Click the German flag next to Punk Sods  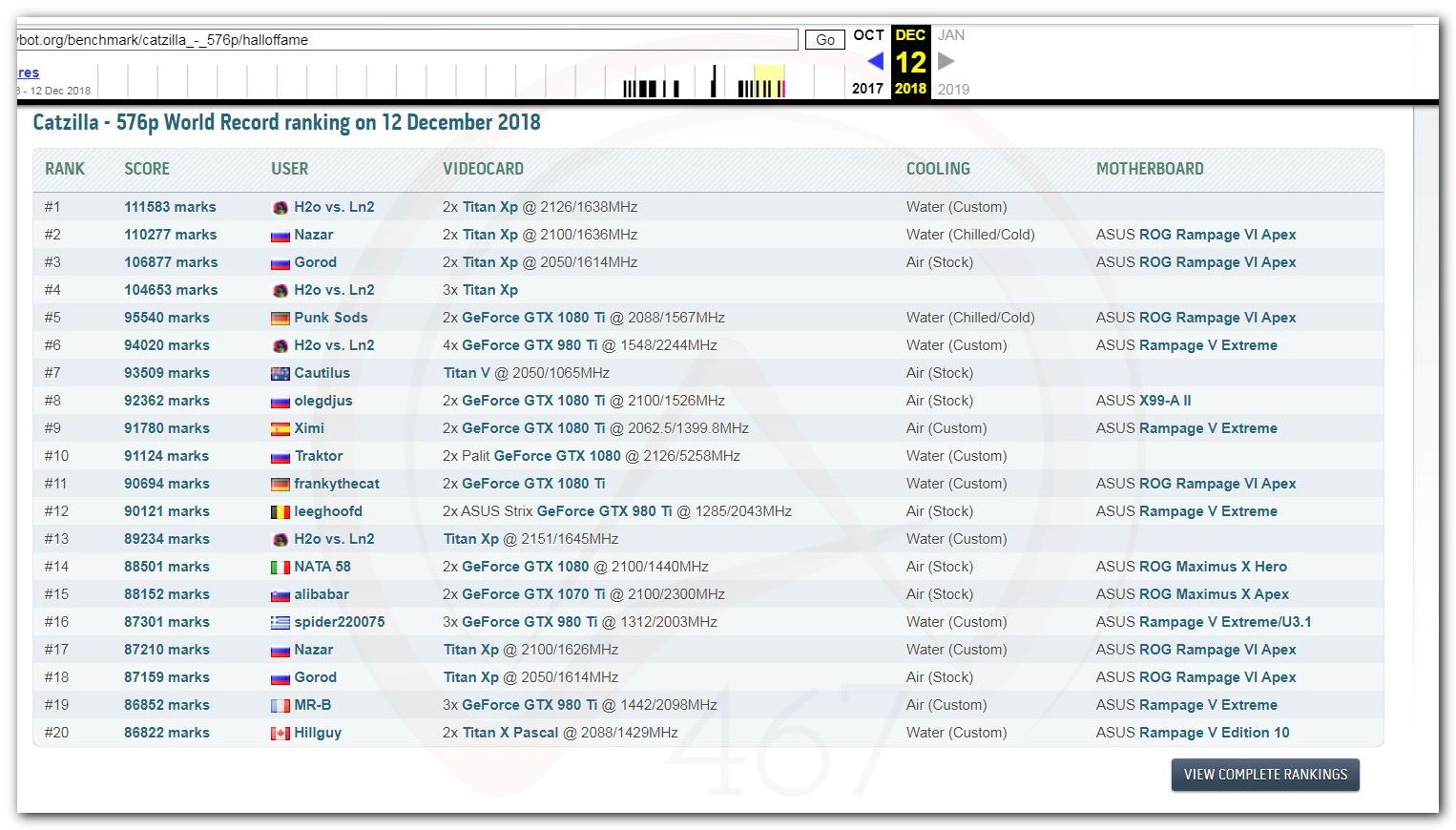point(281,318)
